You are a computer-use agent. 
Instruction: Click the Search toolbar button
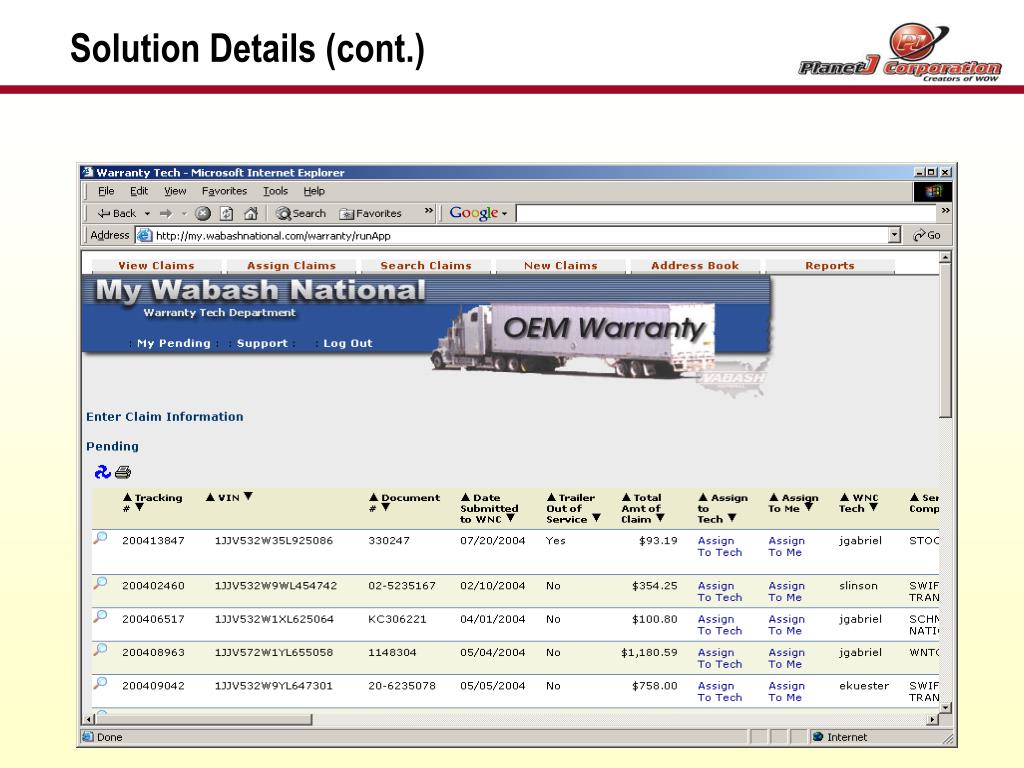[x=300, y=214]
